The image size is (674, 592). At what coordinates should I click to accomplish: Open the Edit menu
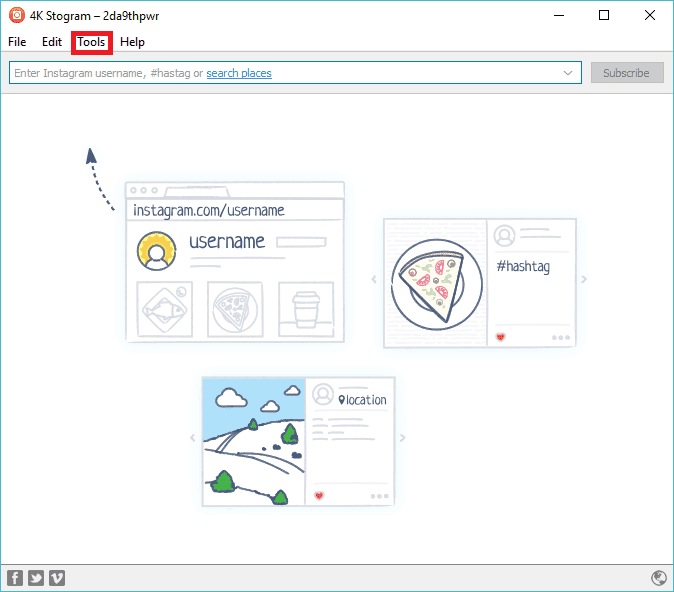click(x=52, y=42)
